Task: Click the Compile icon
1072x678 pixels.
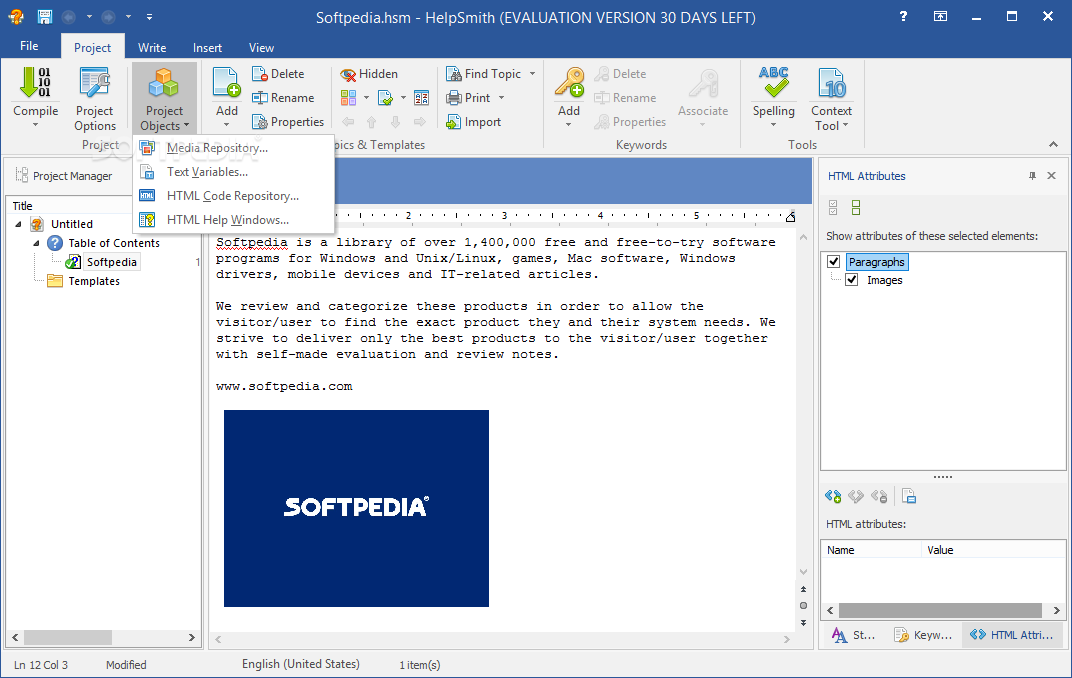Action: [35, 83]
